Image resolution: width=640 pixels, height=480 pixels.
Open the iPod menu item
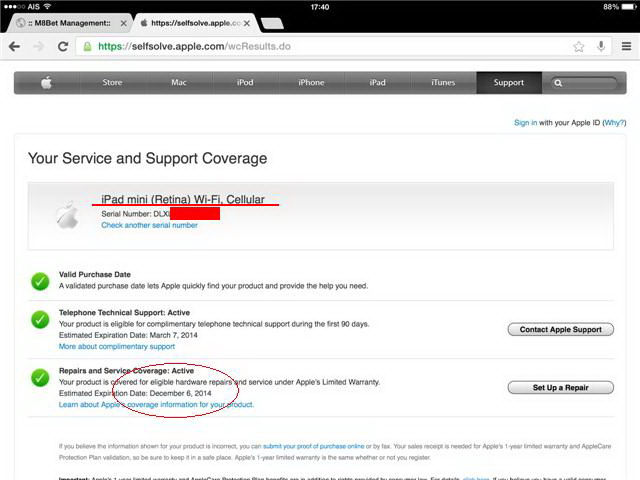pyautogui.click(x=245, y=82)
